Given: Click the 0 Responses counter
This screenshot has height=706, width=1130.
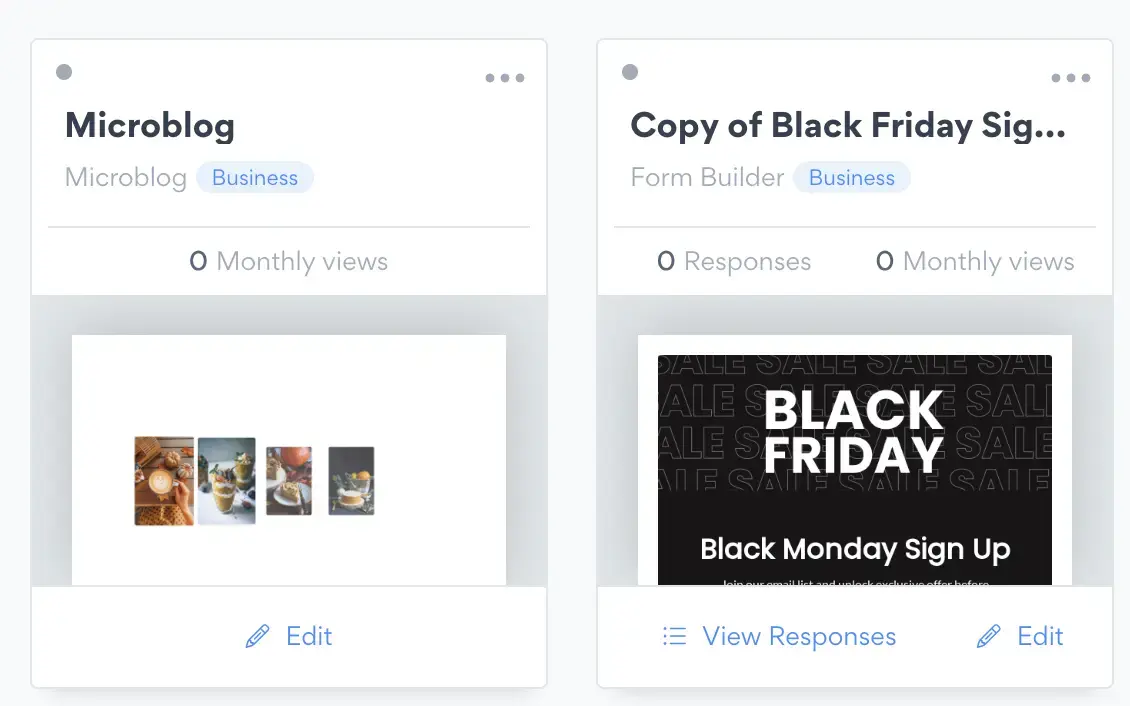Looking at the screenshot, I should point(734,262).
